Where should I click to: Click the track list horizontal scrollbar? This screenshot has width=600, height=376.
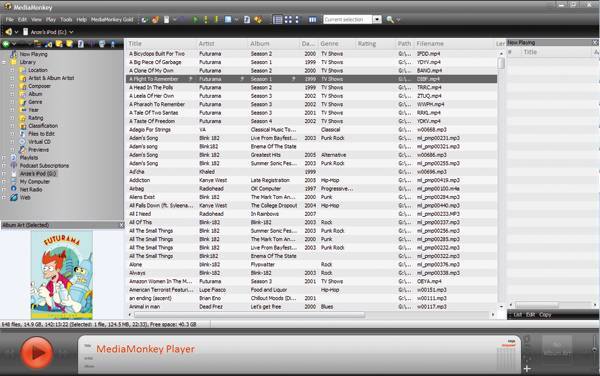pos(250,314)
